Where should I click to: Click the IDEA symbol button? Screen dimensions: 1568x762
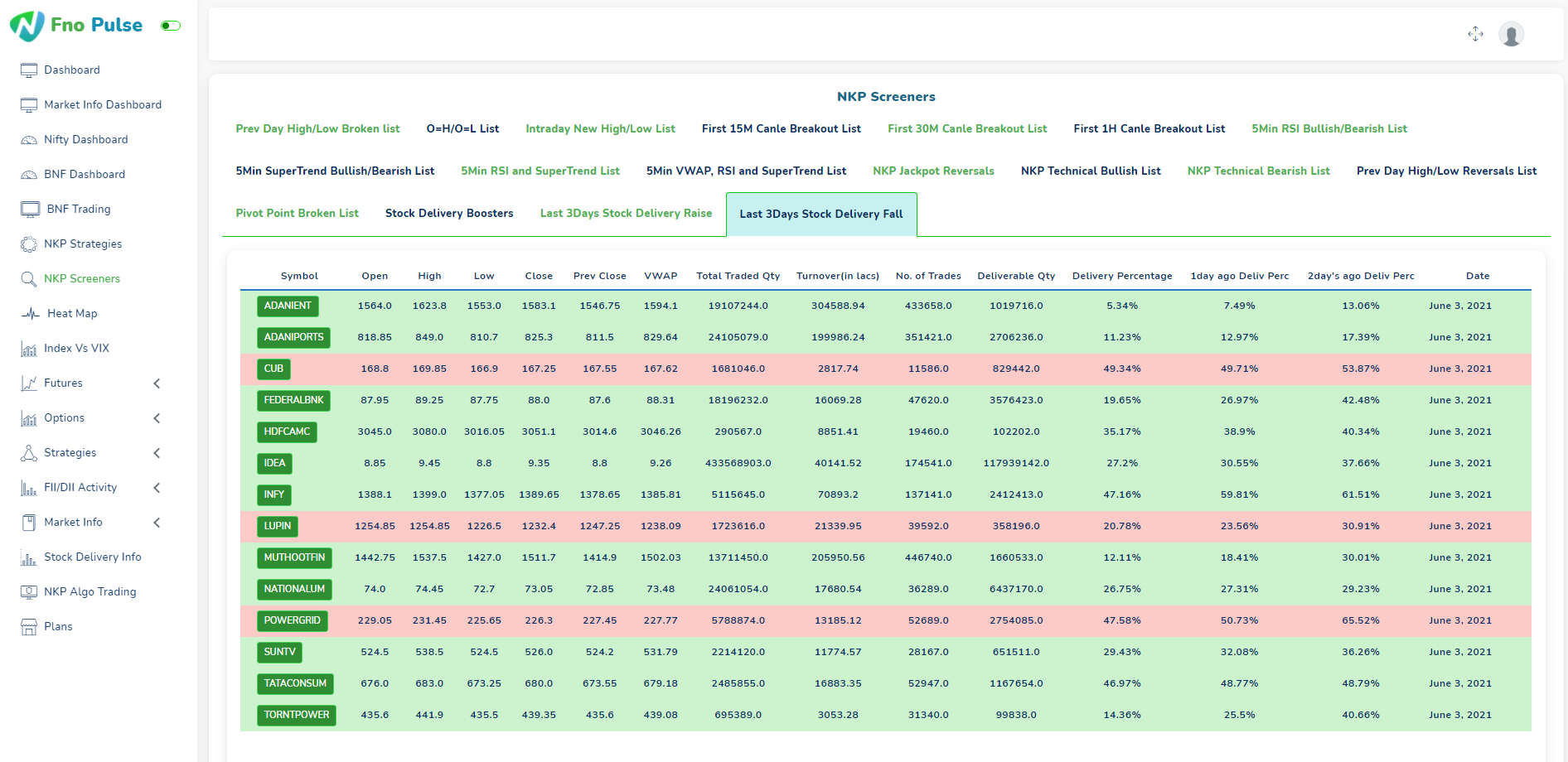pos(274,464)
